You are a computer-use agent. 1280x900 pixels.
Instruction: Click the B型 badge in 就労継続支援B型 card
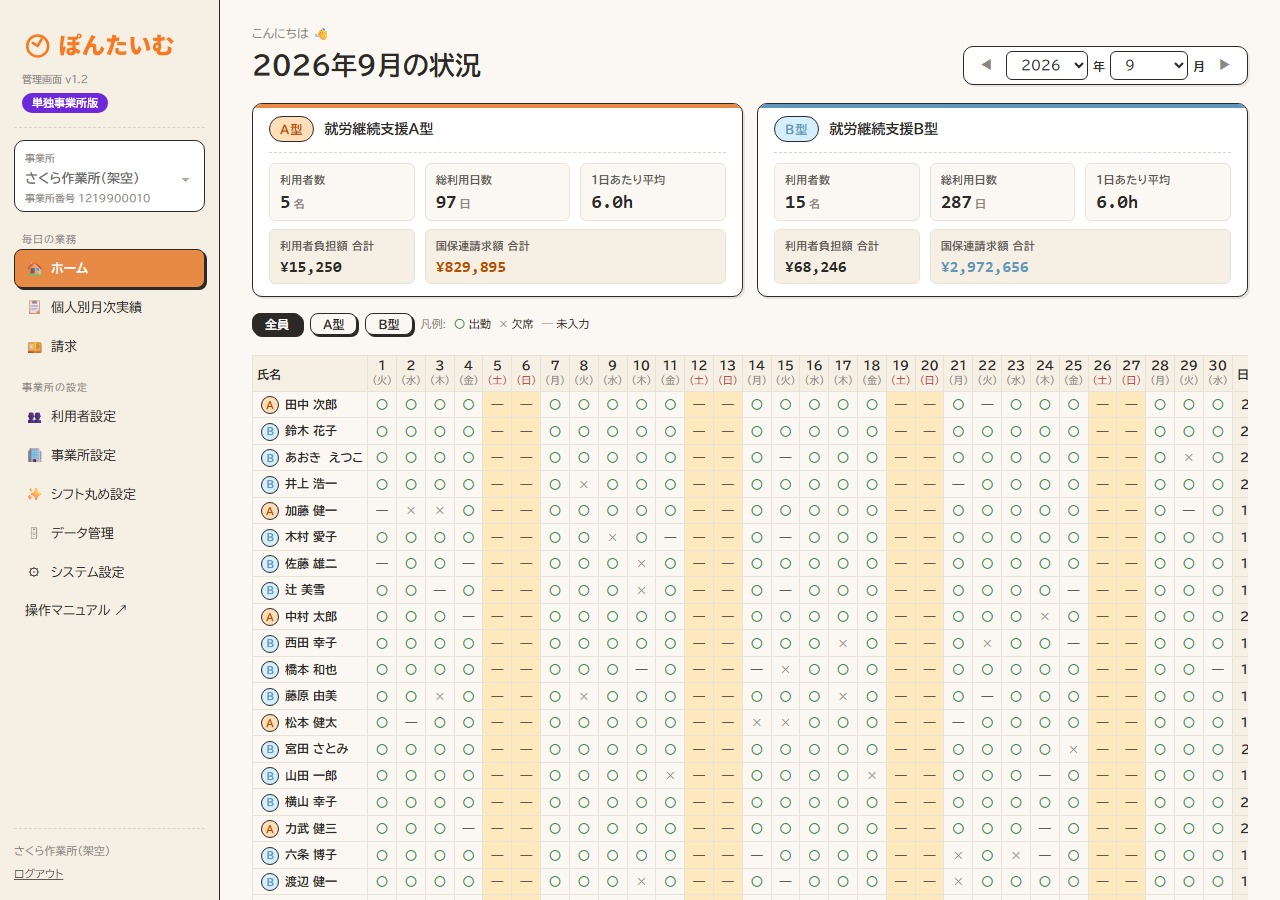pos(796,130)
